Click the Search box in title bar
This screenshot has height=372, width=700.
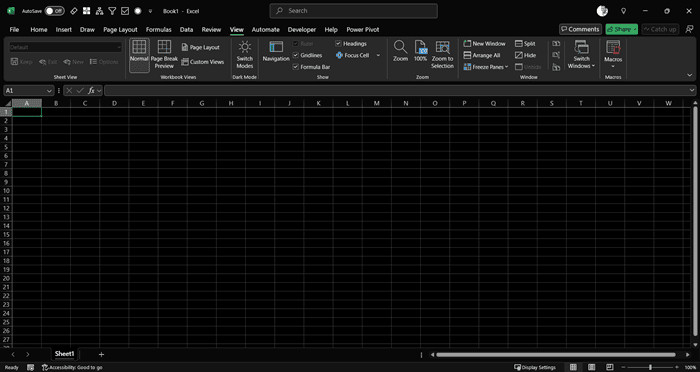pos(354,11)
